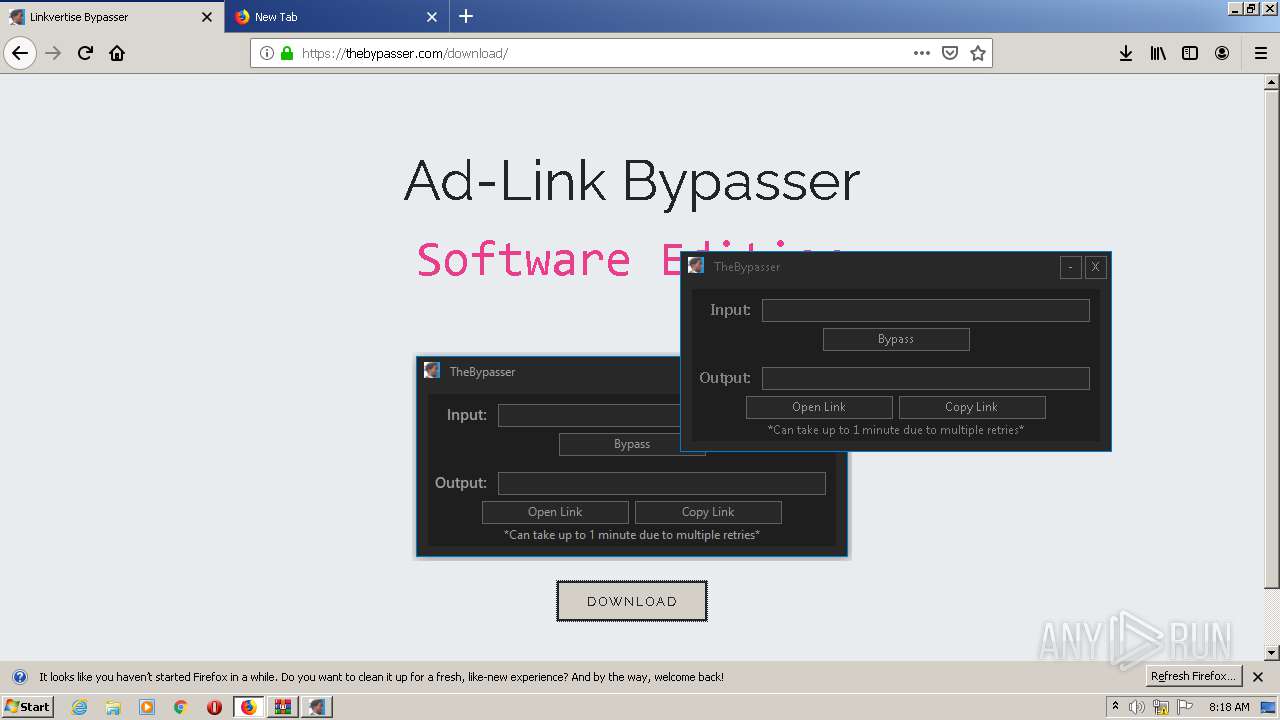1280x720 pixels.
Task: Open the page actions three-dot menu
Action: coord(922,53)
